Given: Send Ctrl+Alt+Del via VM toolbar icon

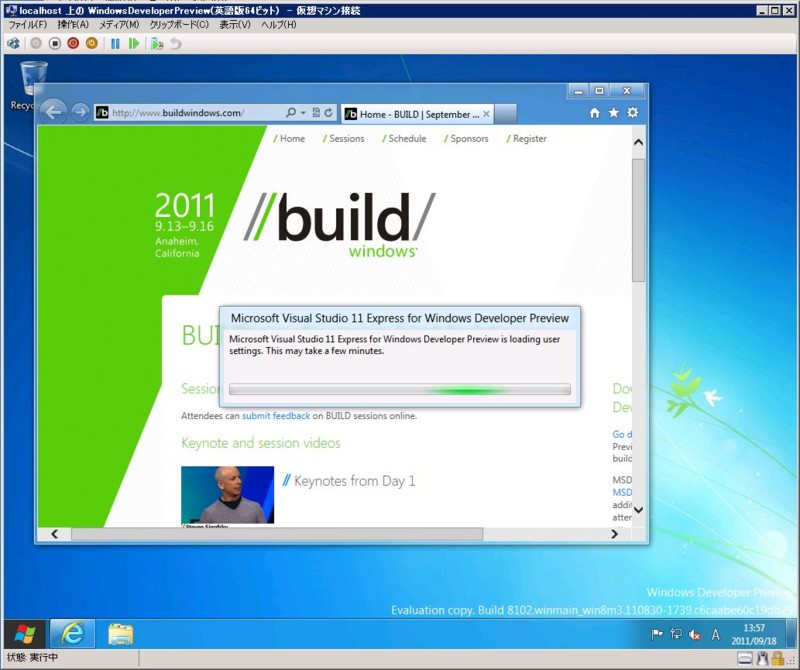Looking at the screenshot, I should (14, 43).
